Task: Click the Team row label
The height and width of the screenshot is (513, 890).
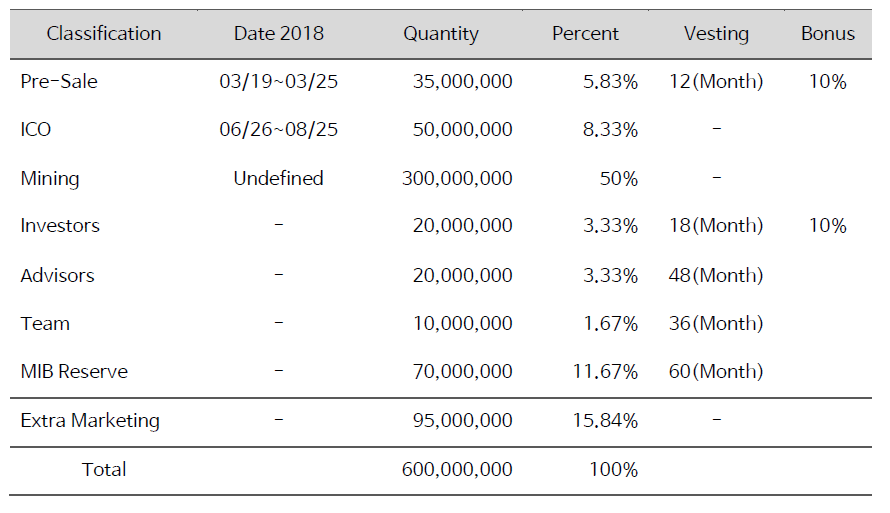Action: tap(45, 324)
